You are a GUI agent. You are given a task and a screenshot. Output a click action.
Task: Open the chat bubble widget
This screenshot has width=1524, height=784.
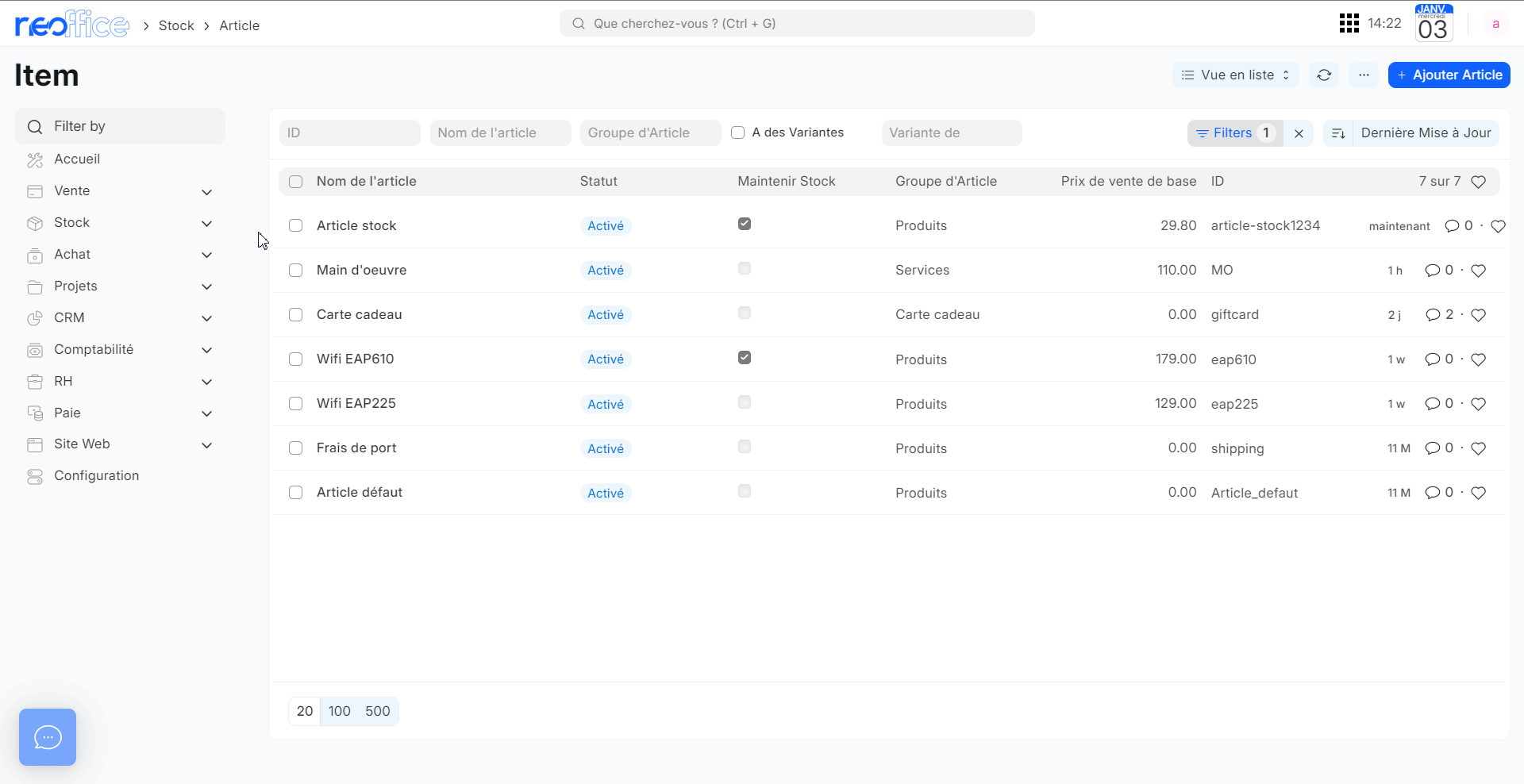[48, 737]
